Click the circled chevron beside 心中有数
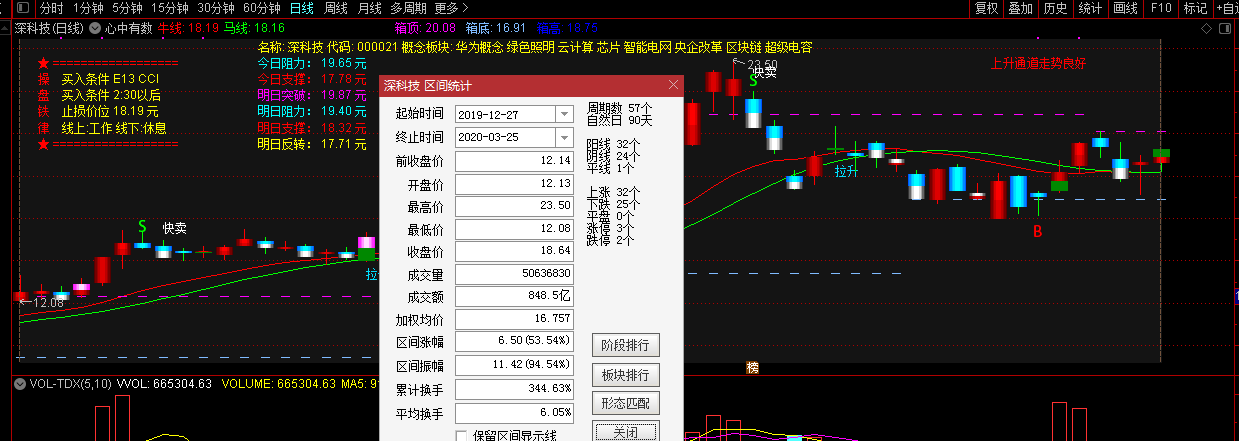This screenshot has width=1239, height=441. (95, 28)
